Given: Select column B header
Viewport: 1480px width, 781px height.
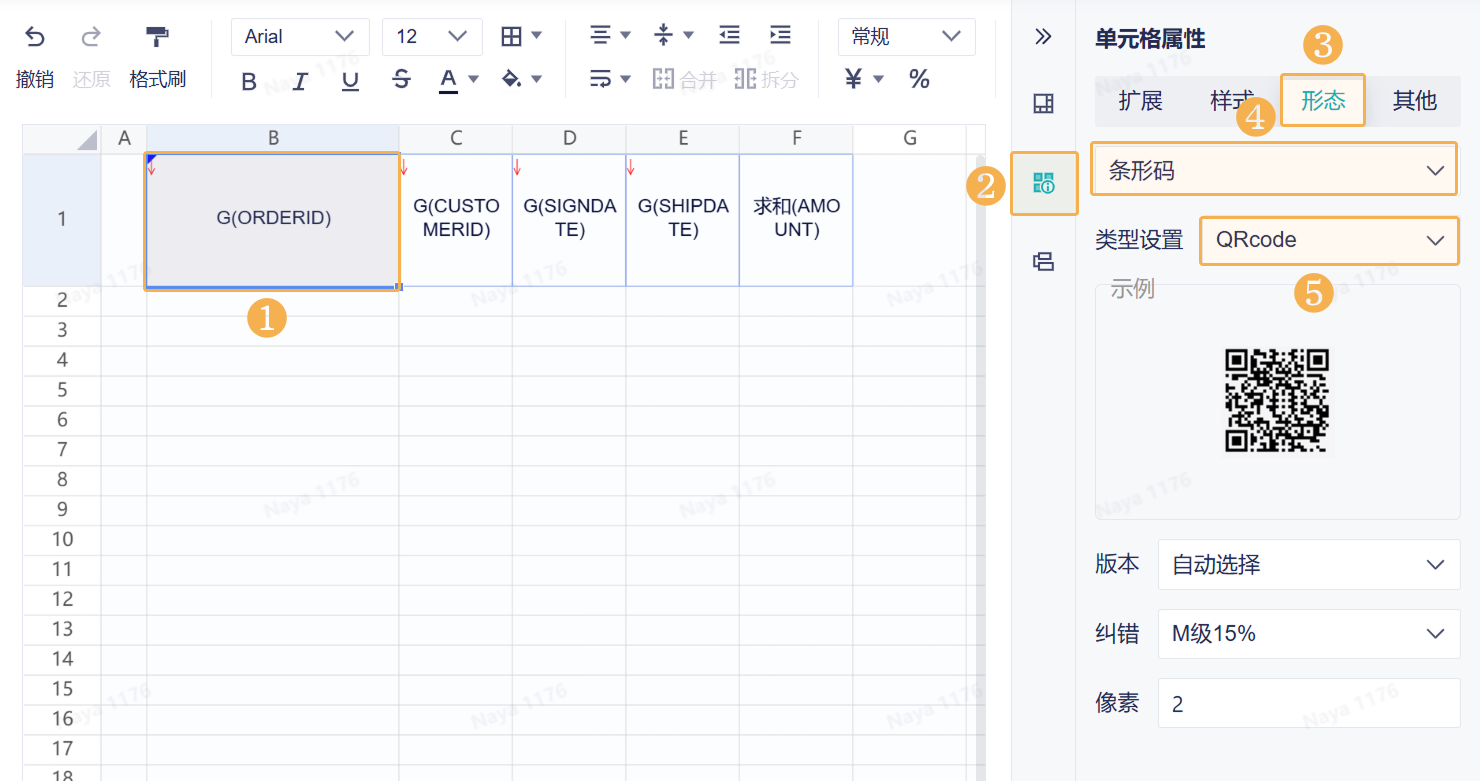Looking at the screenshot, I should 273,139.
